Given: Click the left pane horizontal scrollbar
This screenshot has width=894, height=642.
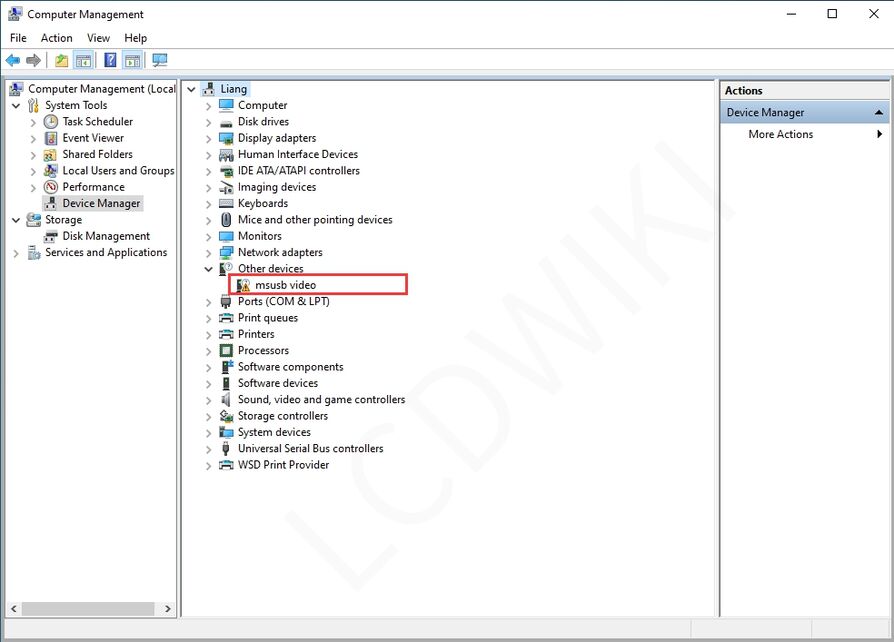Looking at the screenshot, I should [x=88, y=608].
